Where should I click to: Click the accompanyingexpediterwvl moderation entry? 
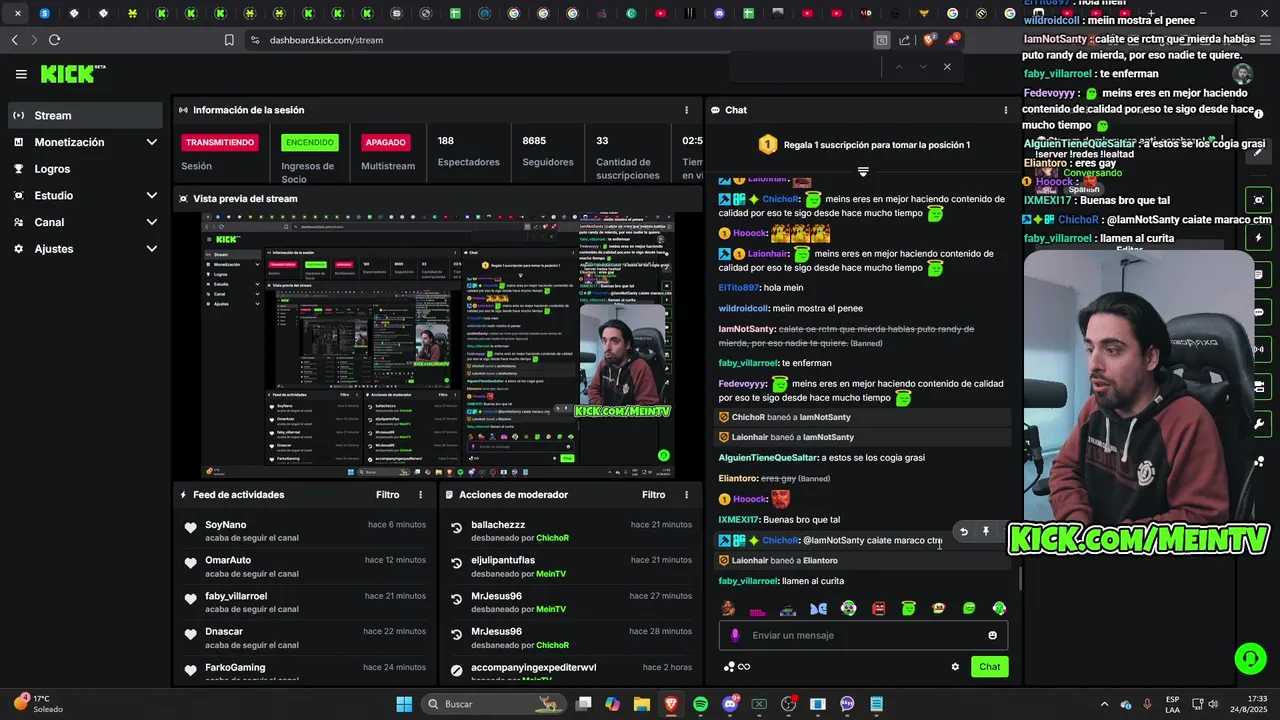coord(571,671)
